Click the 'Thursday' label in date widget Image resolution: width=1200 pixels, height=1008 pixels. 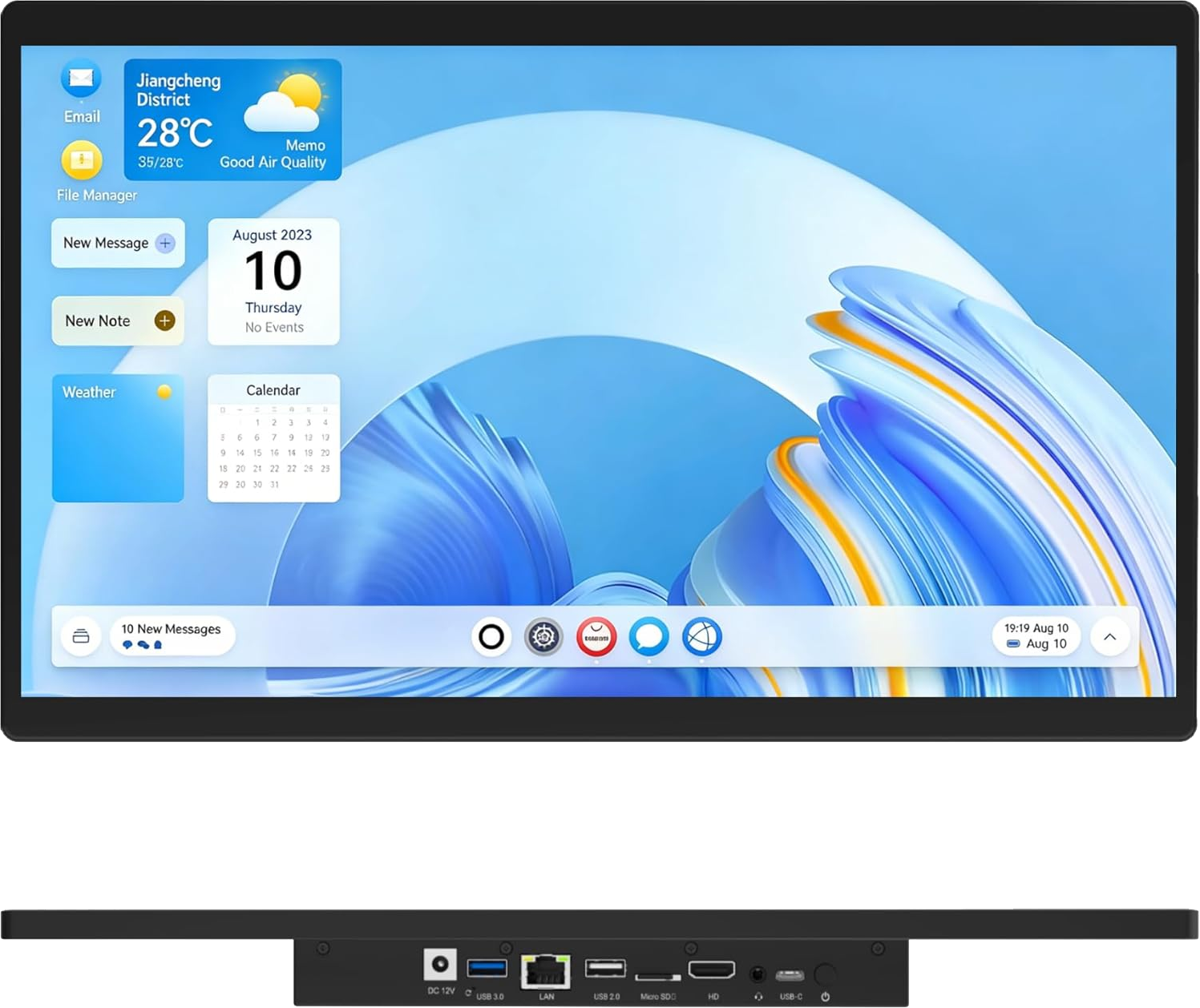(x=273, y=308)
